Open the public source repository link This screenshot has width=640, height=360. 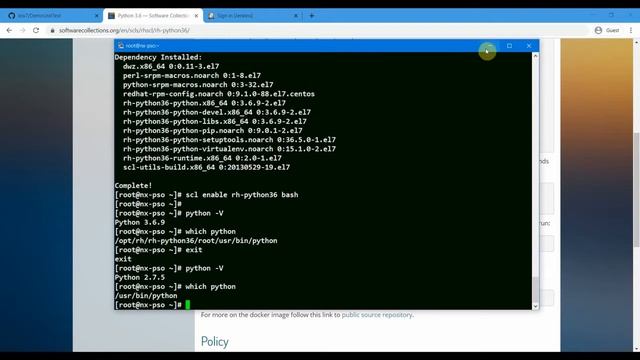click(377, 315)
